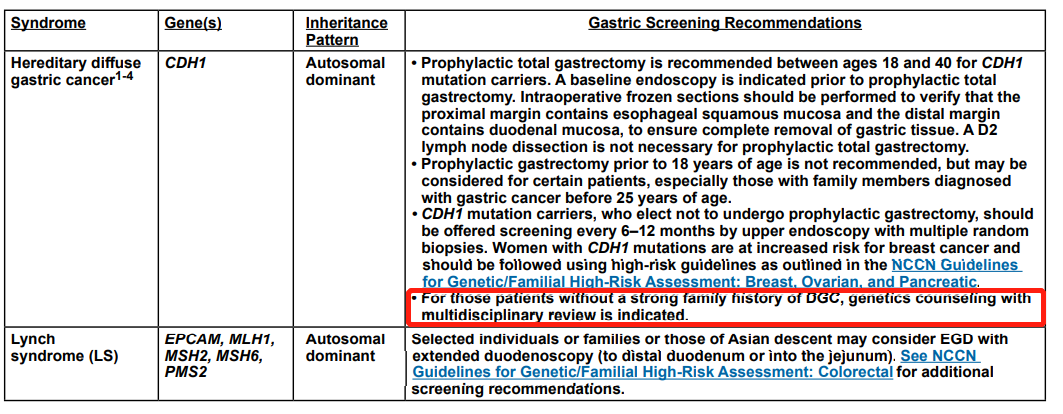Screen dimensions: 1063x414
Task: Click the Gastric Screening Recommendations header
Action: click(x=724, y=23)
